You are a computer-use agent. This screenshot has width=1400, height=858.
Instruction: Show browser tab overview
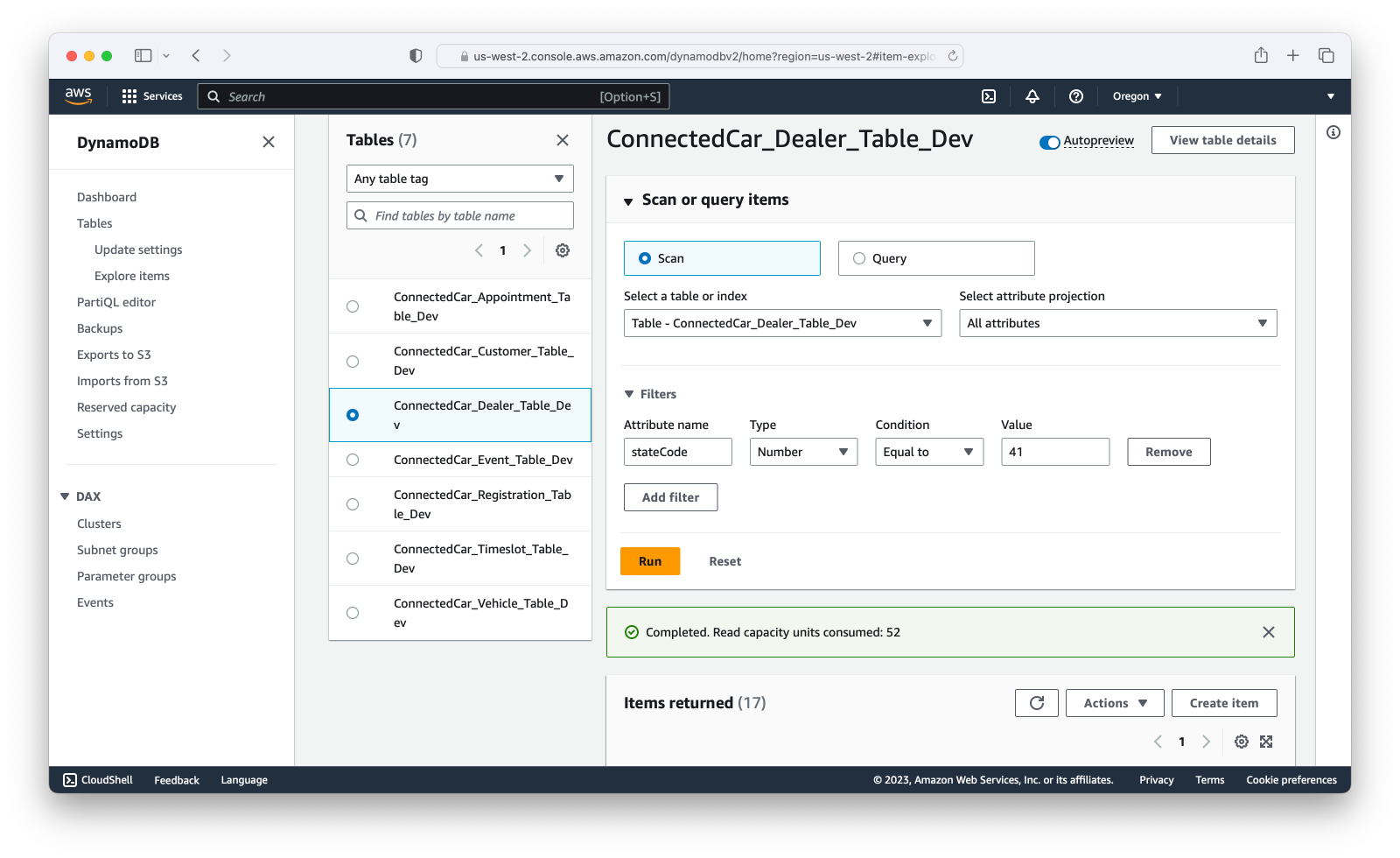(1326, 55)
